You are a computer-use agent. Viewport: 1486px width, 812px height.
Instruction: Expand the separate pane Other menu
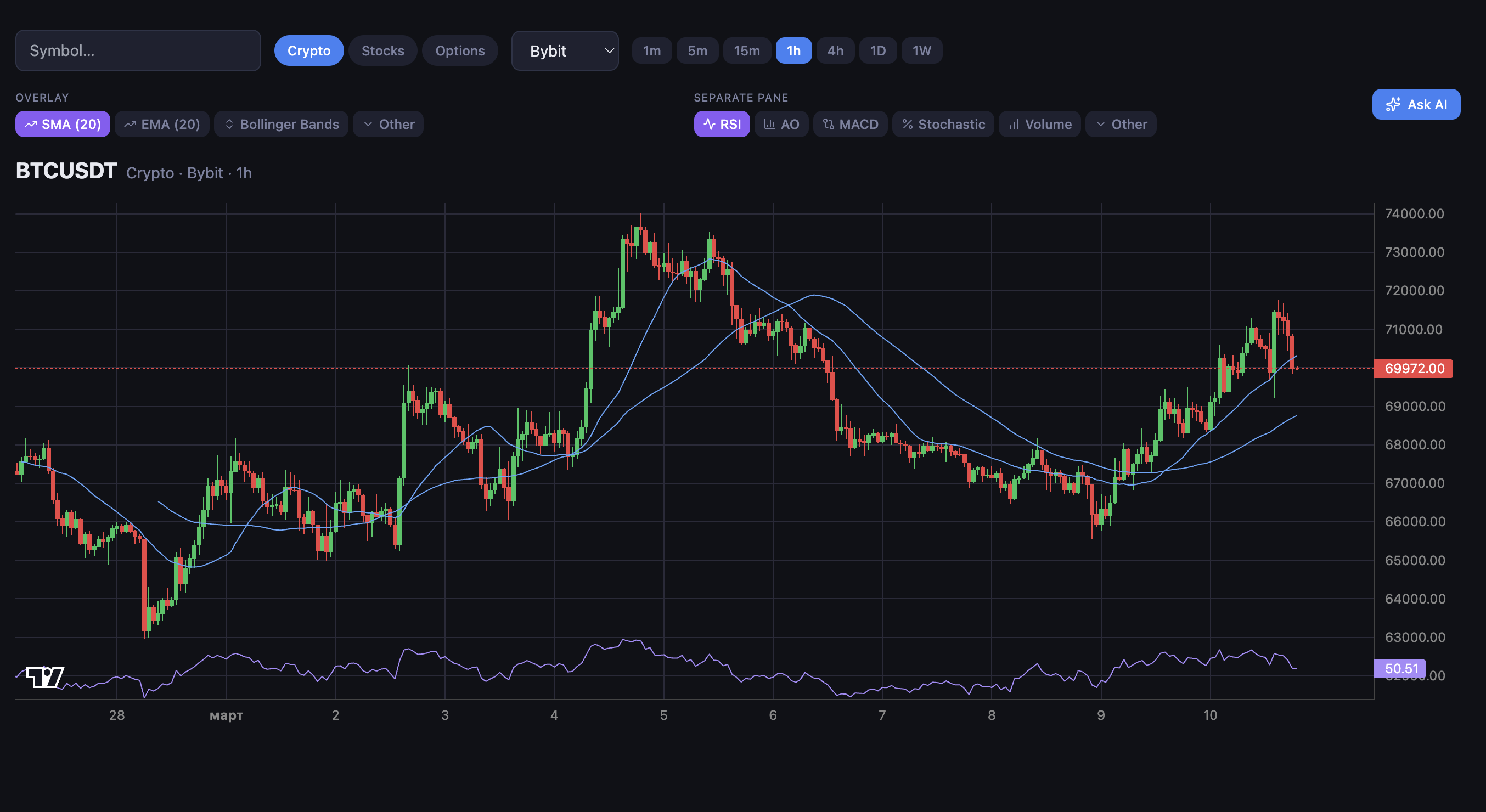pos(1121,125)
